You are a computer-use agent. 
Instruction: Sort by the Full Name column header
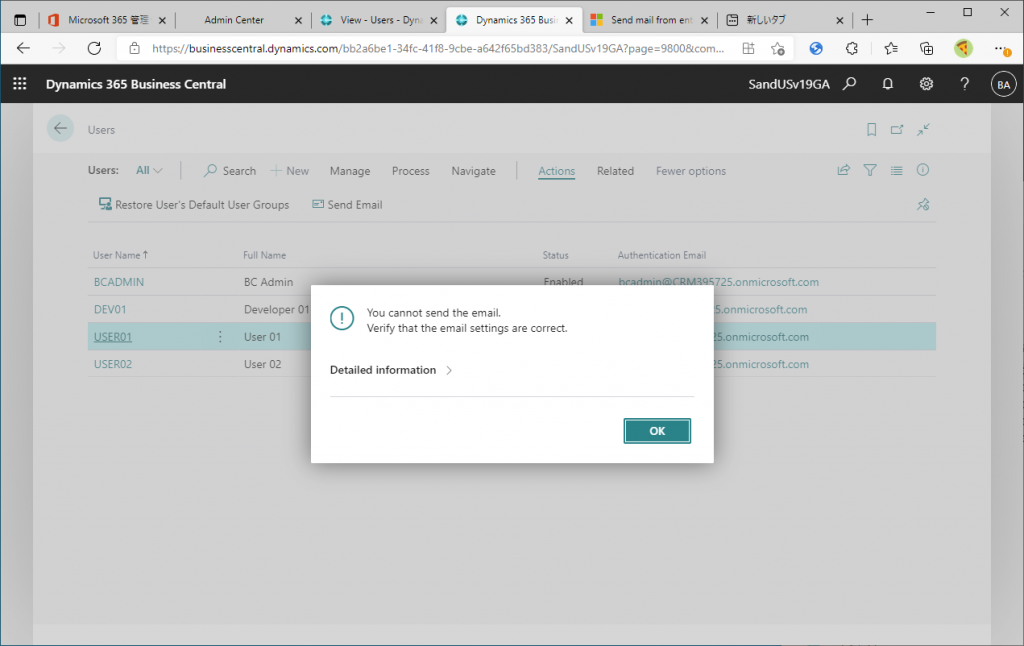264,255
